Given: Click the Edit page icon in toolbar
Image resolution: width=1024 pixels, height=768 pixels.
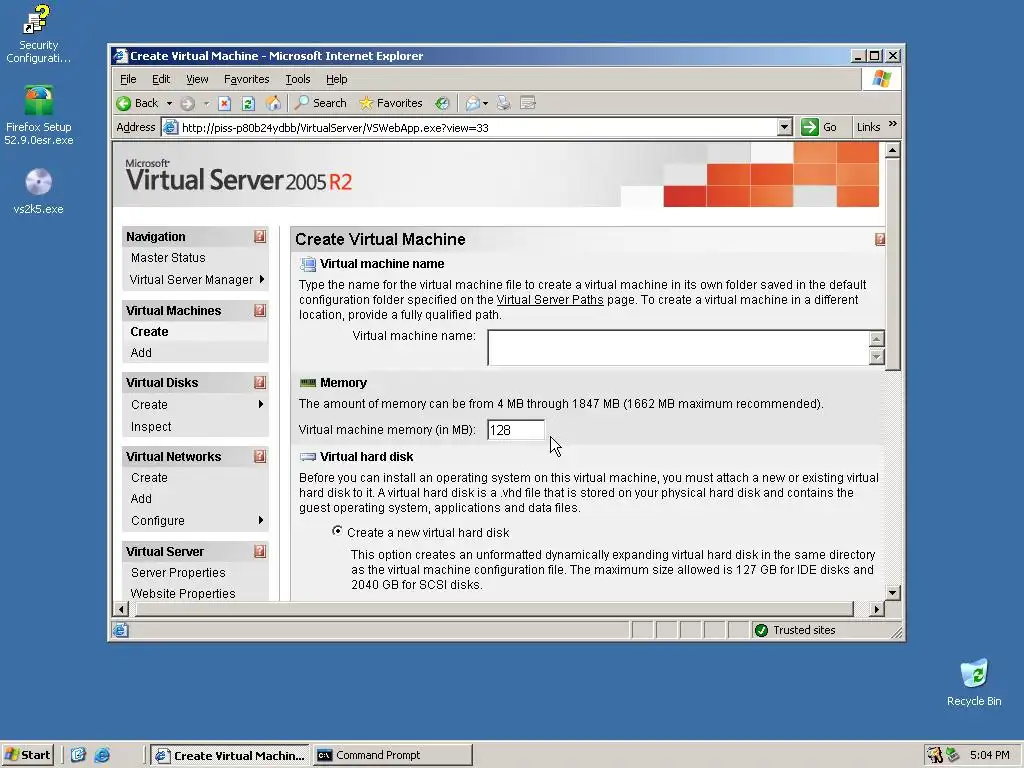Looking at the screenshot, I should coord(528,103).
